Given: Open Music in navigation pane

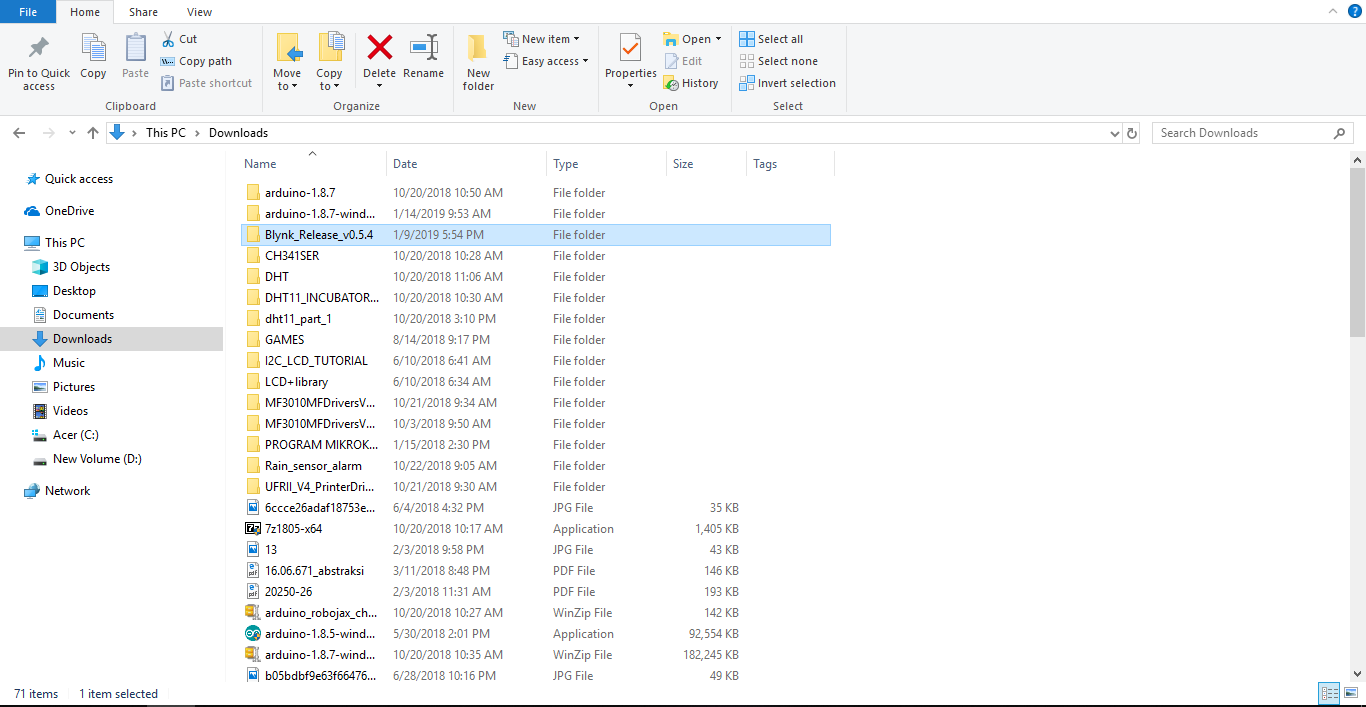Looking at the screenshot, I should pyautogui.click(x=68, y=363).
